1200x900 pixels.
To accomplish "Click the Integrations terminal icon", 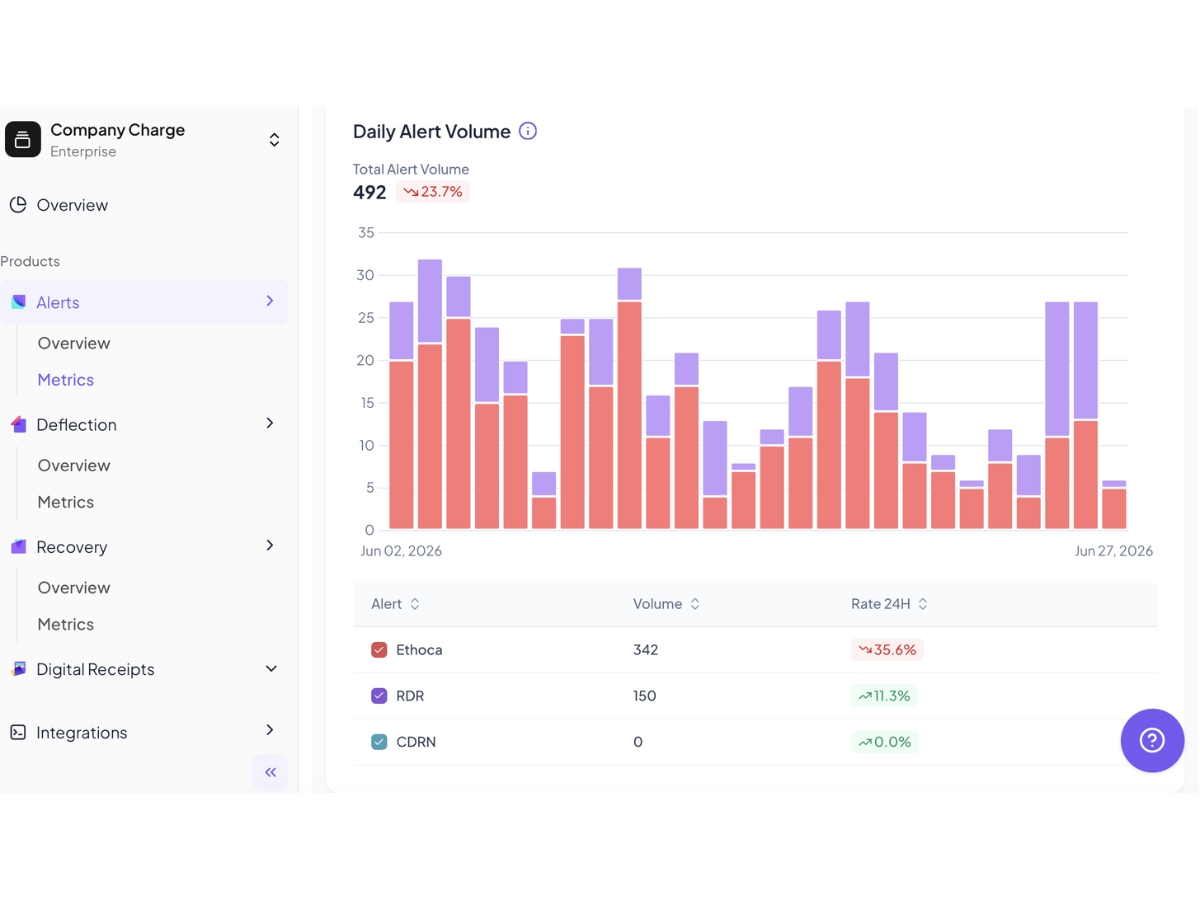I will click(18, 732).
